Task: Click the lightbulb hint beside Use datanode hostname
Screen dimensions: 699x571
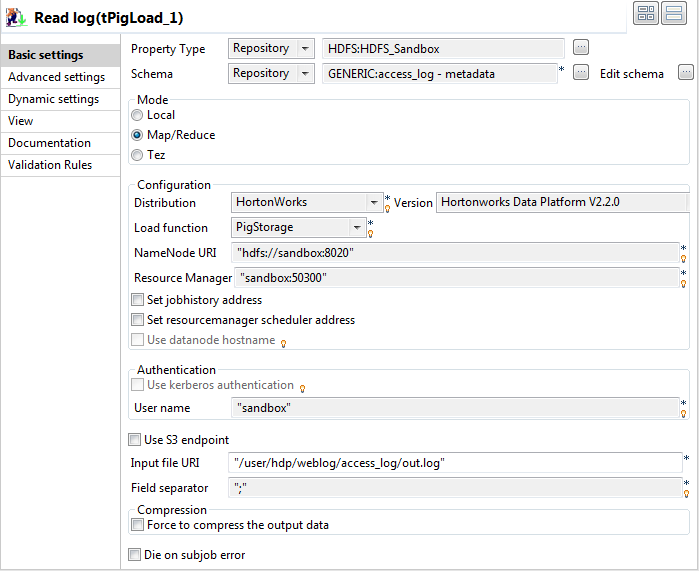Action: 283,343
